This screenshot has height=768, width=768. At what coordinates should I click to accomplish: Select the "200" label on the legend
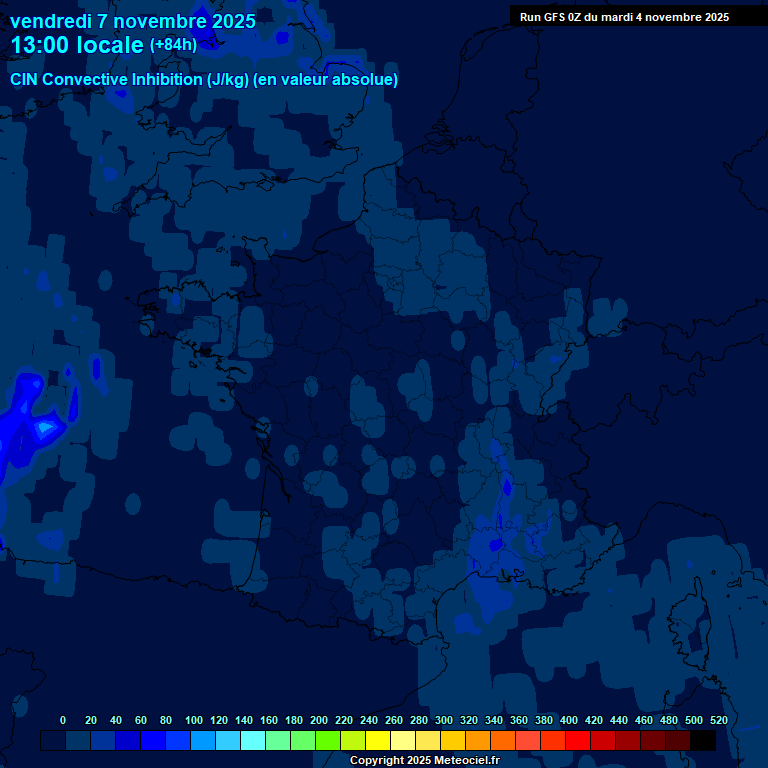(319, 720)
